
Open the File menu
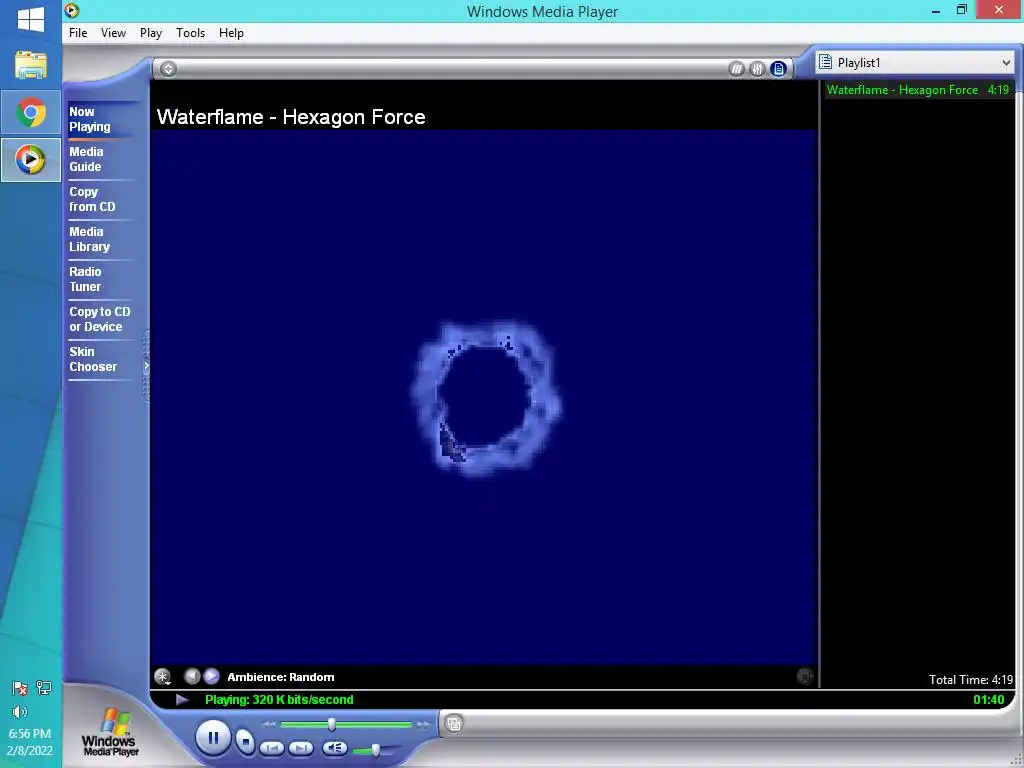pyautogui.click(x=78, y=33)
